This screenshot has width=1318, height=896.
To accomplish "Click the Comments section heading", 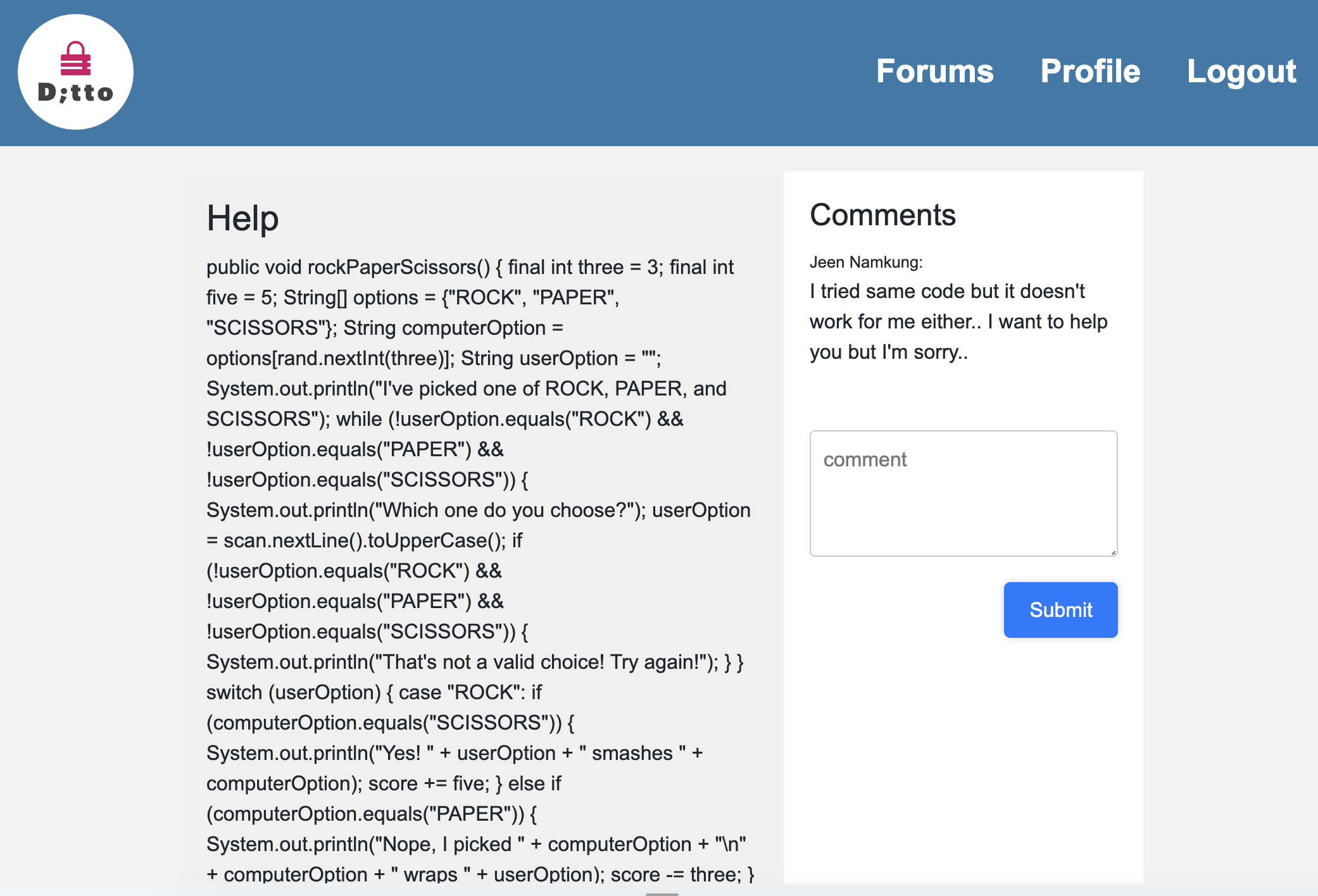I will (882, 215).
